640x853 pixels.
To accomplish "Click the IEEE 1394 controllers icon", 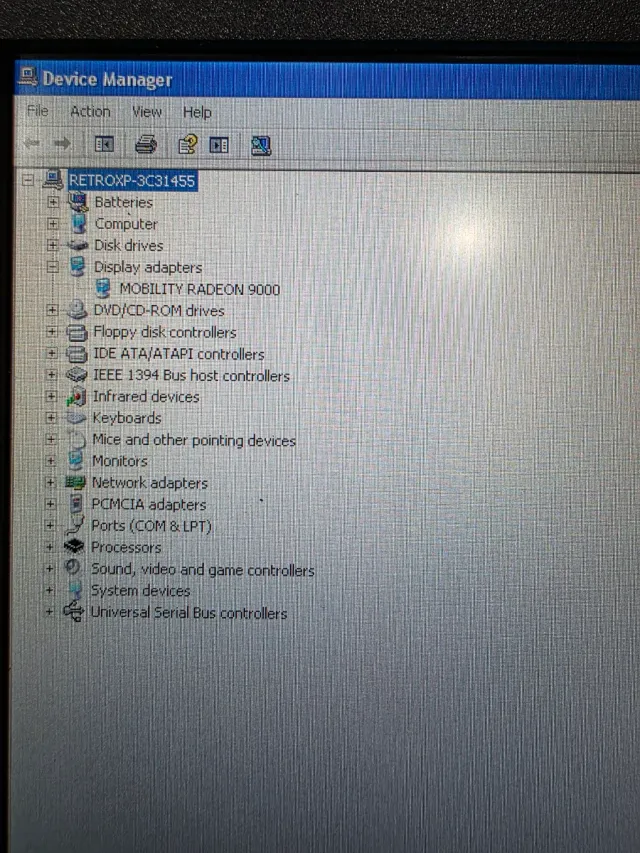I will tap(76, 375).
